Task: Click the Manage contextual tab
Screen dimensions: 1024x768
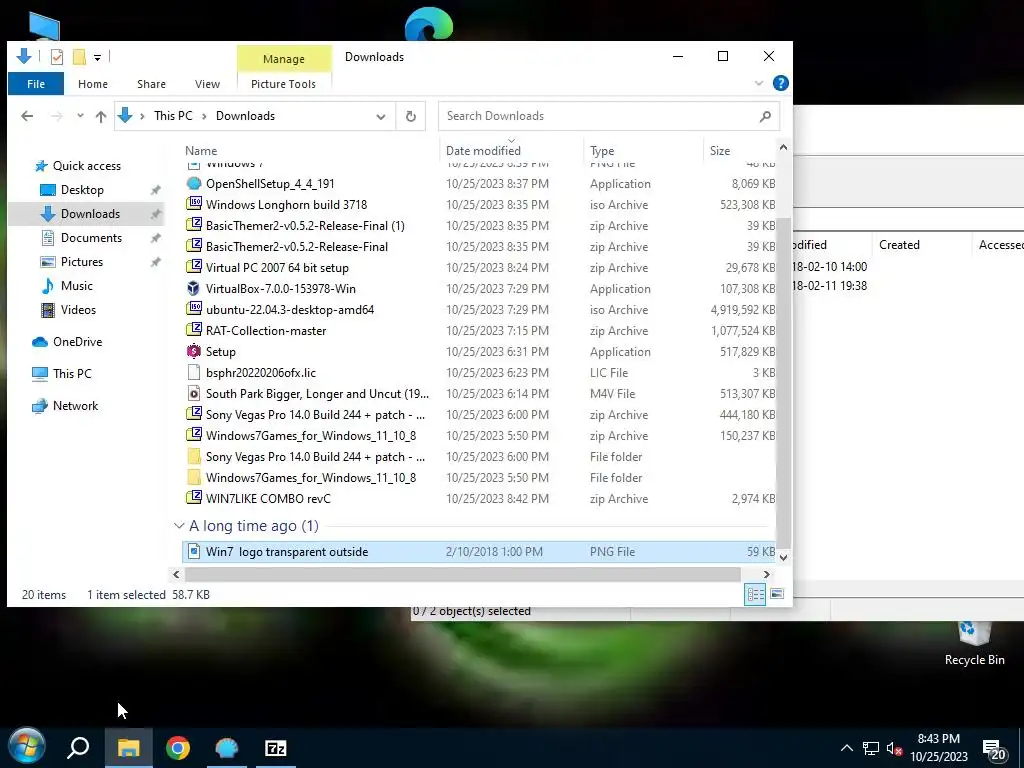Action: [283, 59]
